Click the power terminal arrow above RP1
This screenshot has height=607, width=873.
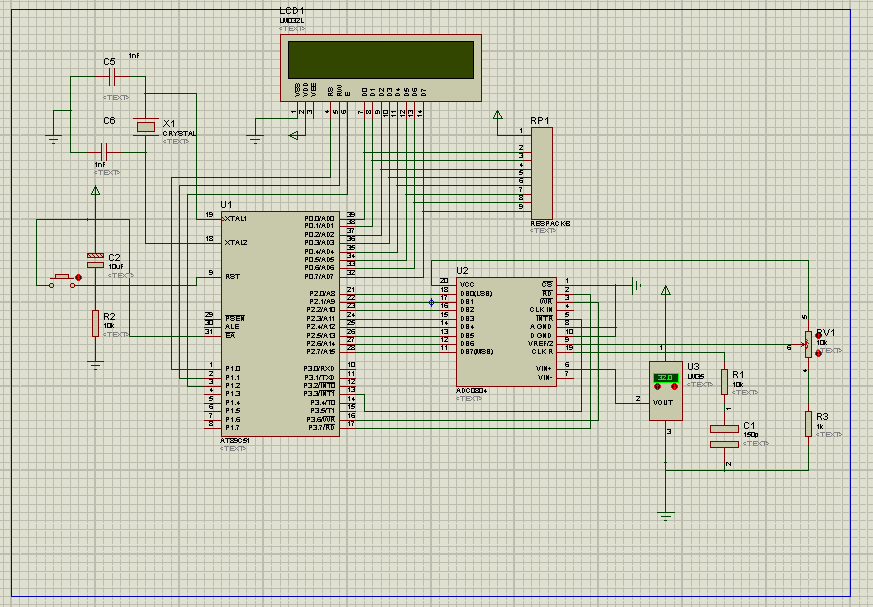click(x=497, y=116)
